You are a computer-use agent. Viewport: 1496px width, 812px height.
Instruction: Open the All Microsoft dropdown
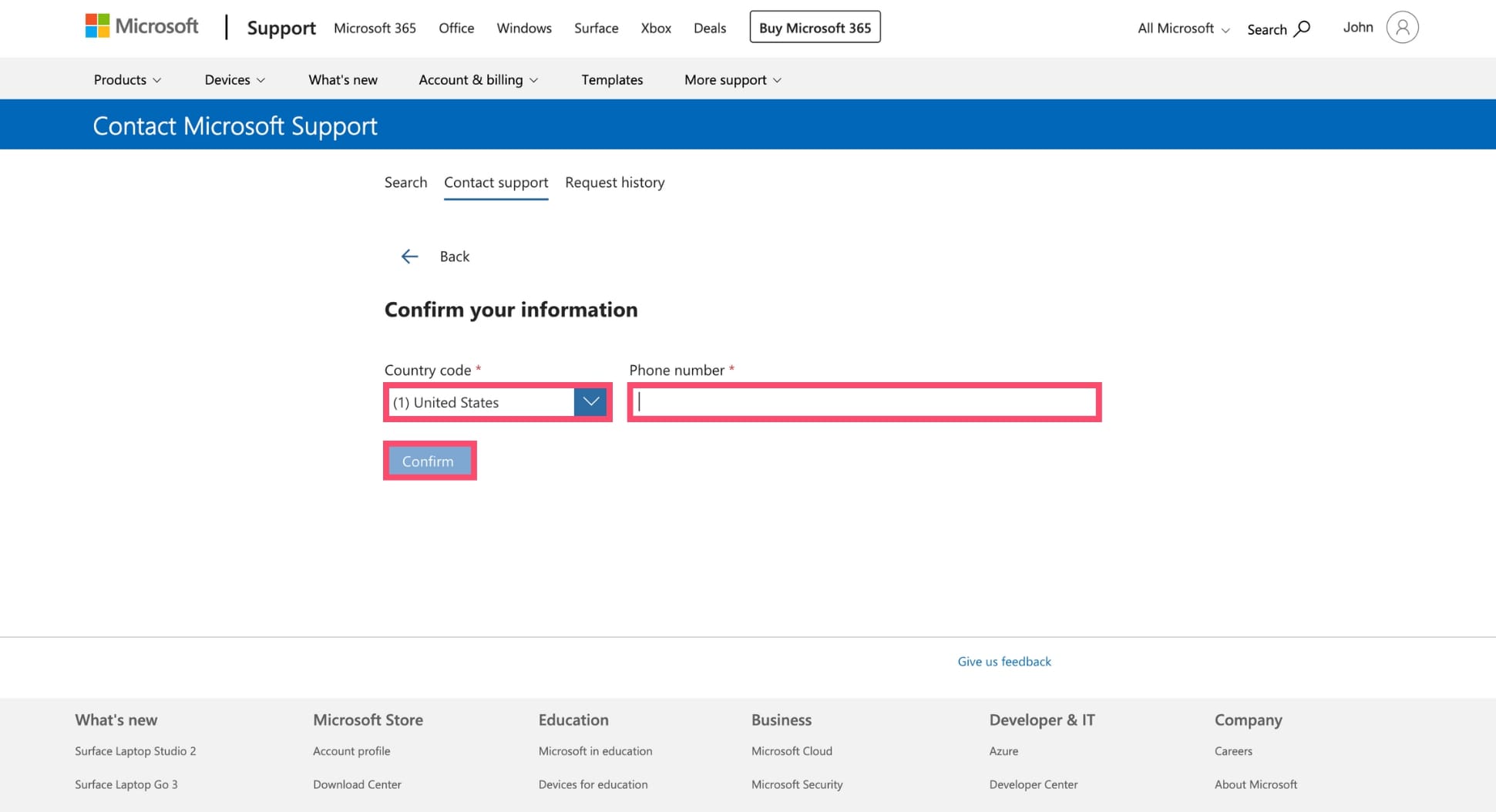1183,29
